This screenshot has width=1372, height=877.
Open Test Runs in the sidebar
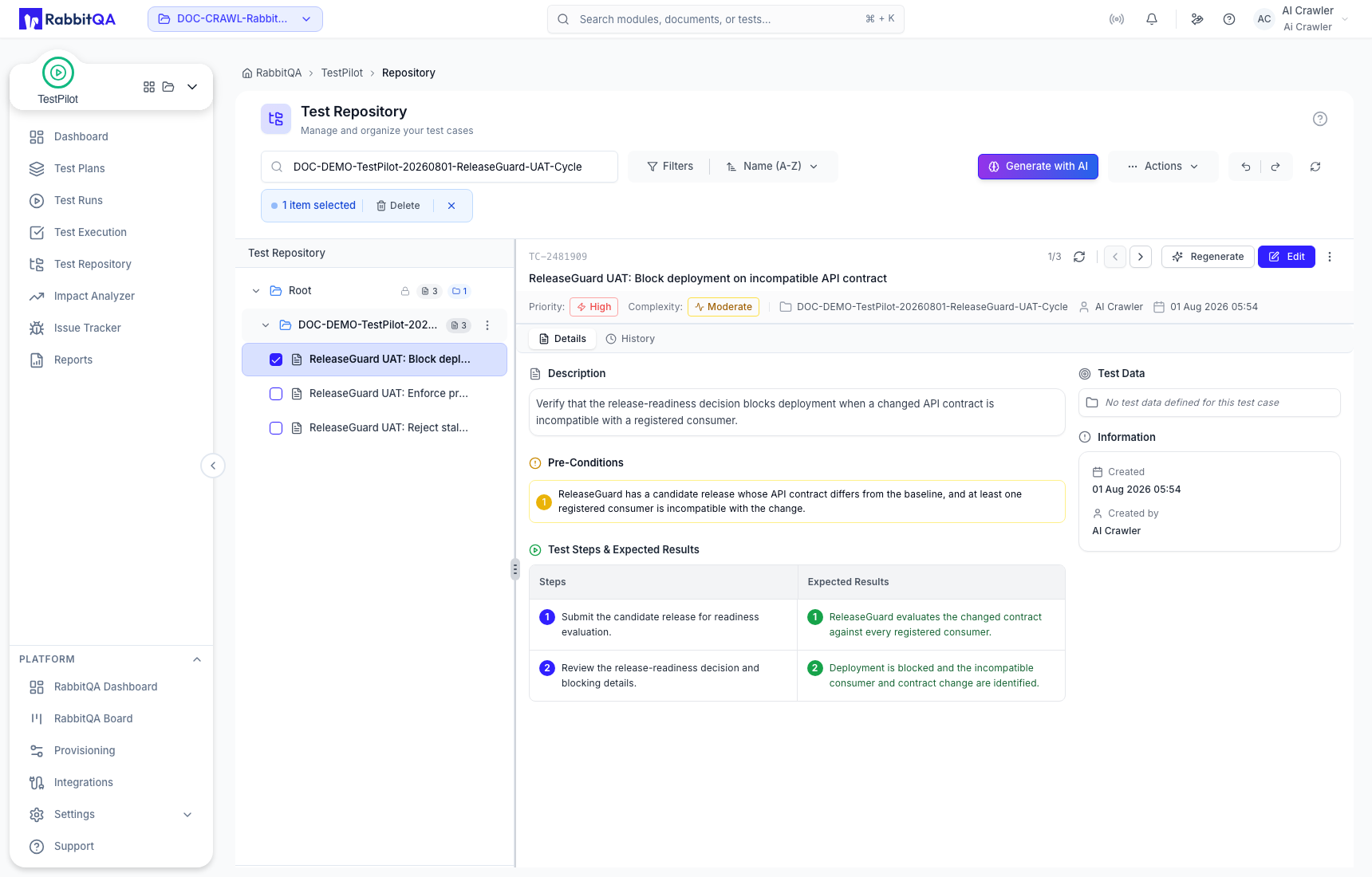pyautogui.click(x=112, y=201)
